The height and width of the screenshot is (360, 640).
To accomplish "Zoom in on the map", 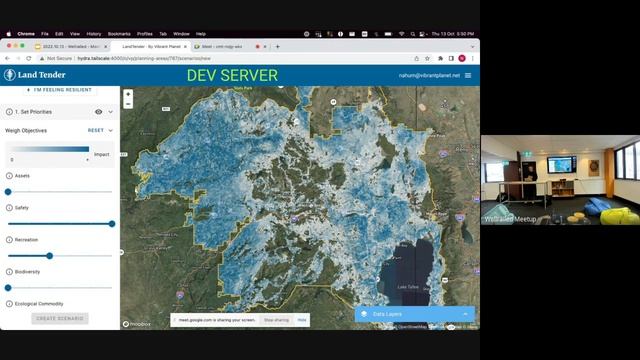I will tap(128, 94).
